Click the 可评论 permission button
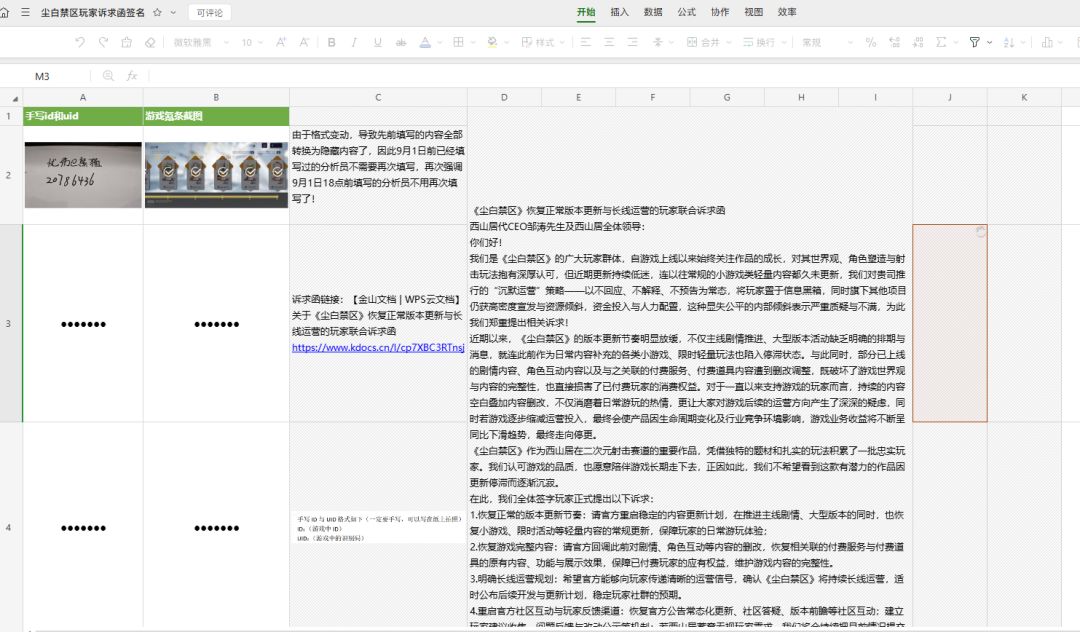 [x=209, y=12]
